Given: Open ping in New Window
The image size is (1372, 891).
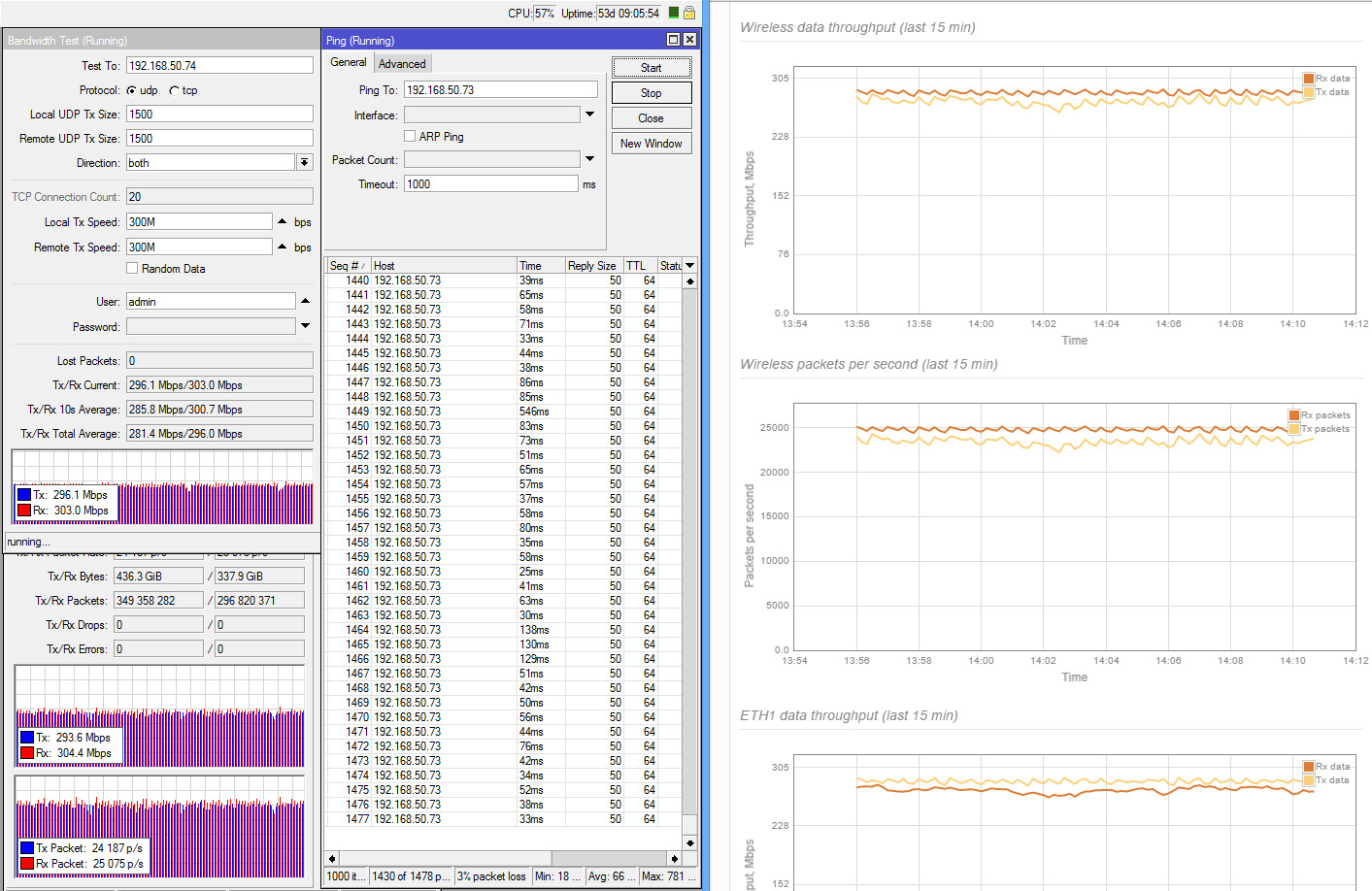Looking at the screenshot, I should tap(651, 144).
